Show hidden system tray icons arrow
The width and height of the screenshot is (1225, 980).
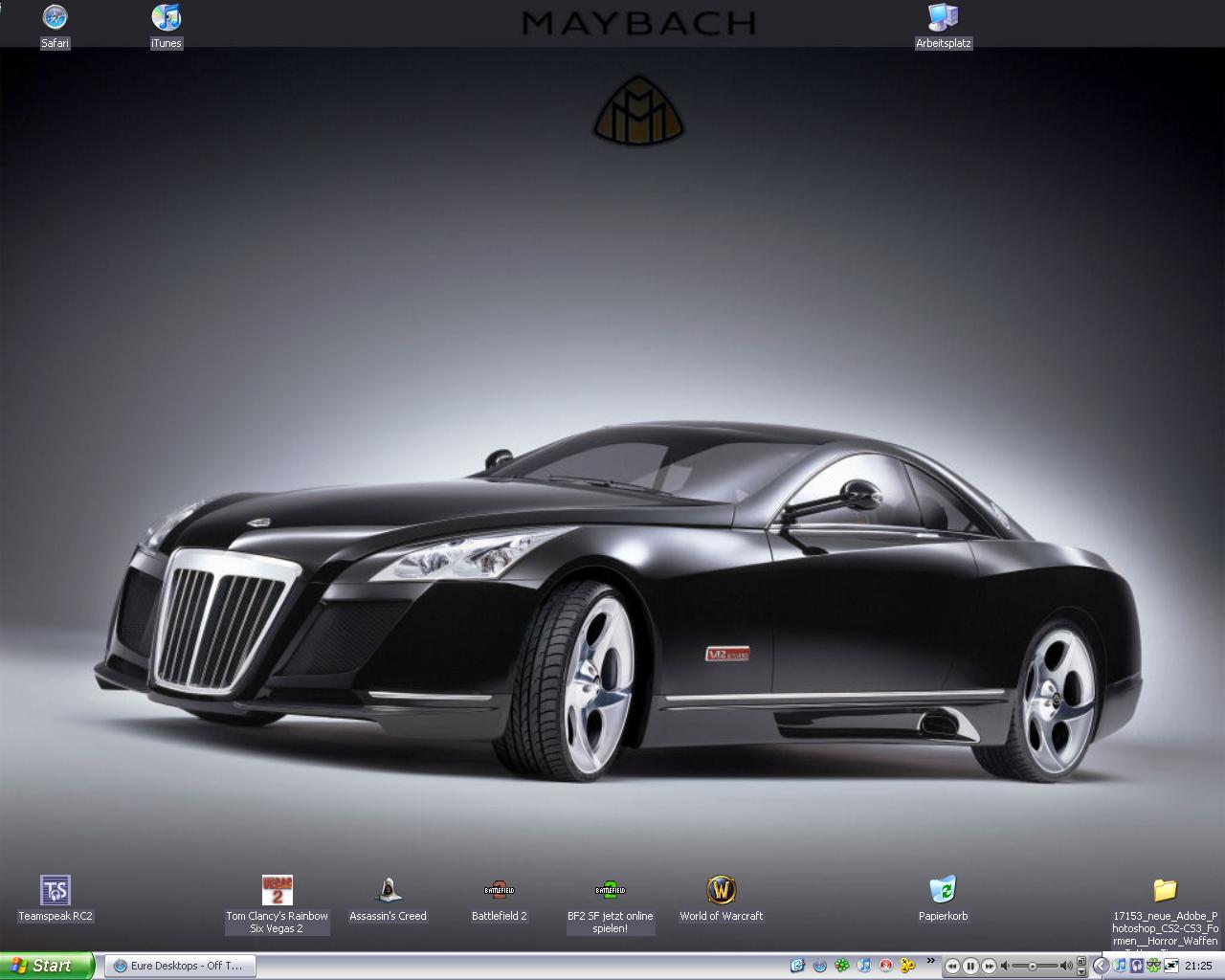coord(1101,967)
